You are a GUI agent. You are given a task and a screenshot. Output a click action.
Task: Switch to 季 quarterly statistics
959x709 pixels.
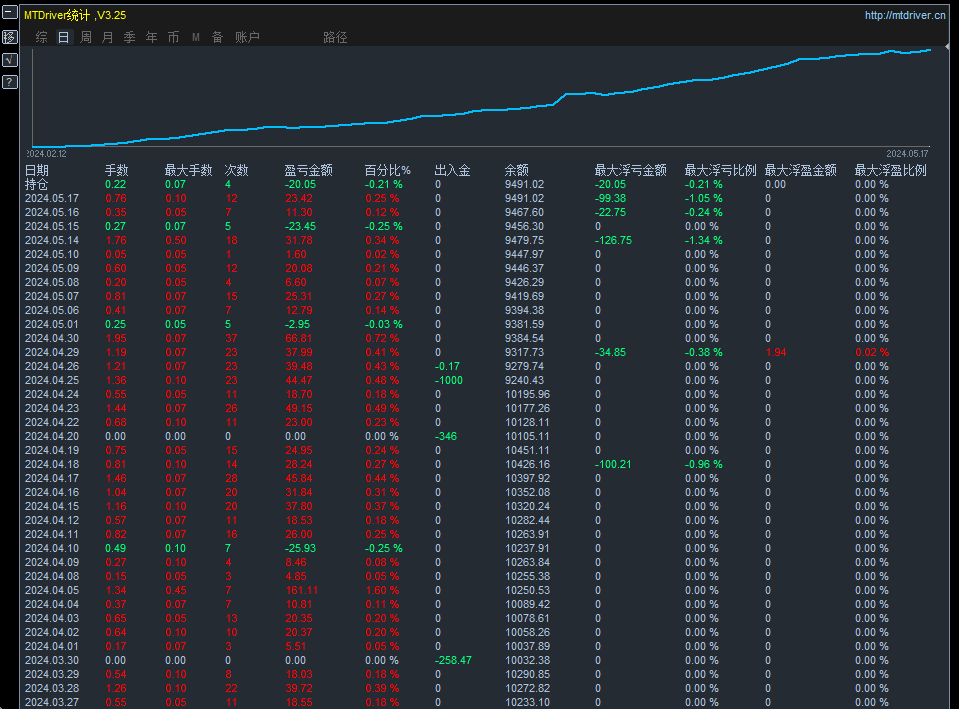(130, 37)
